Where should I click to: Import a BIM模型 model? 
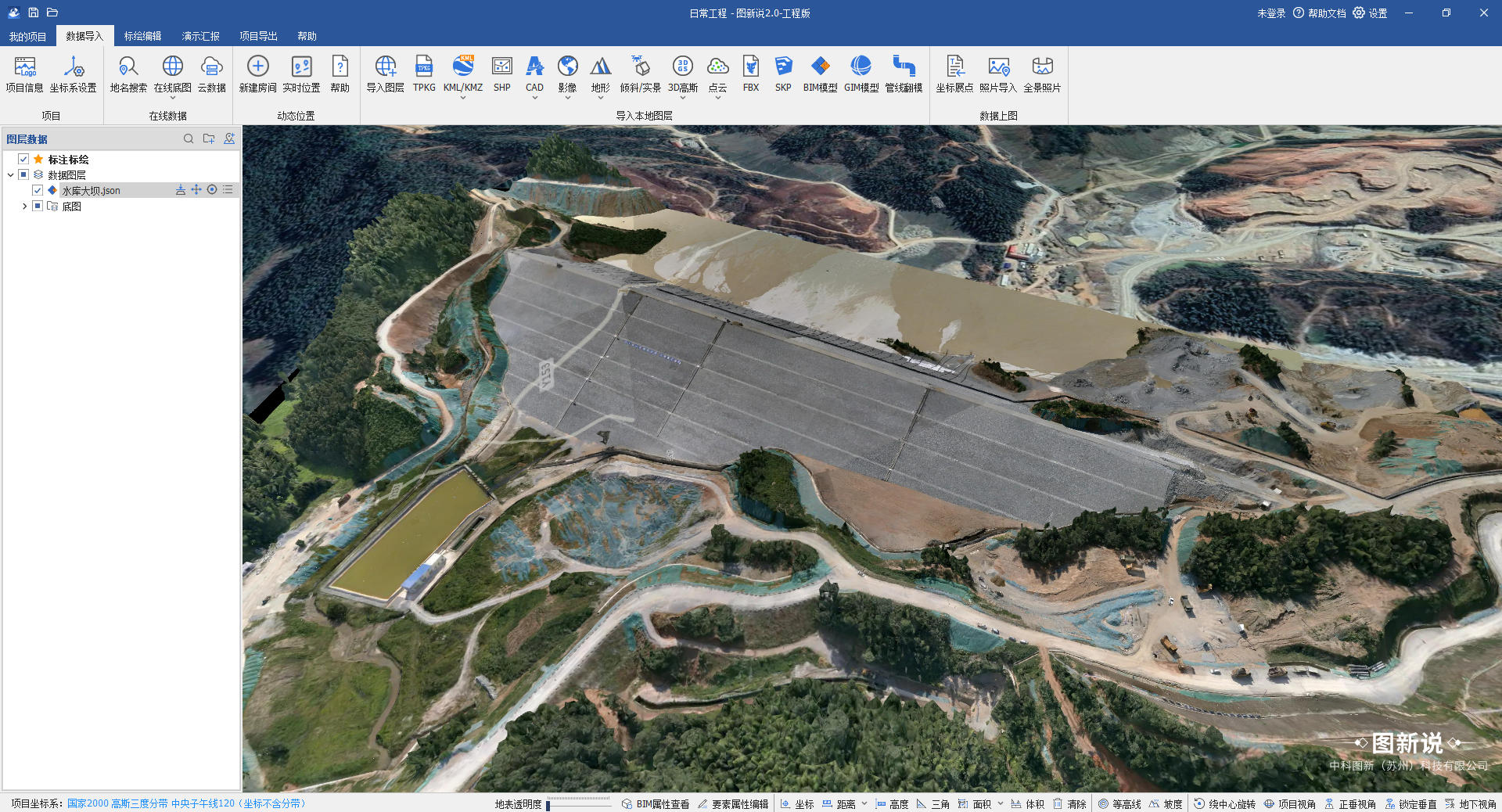coord(820,74)
